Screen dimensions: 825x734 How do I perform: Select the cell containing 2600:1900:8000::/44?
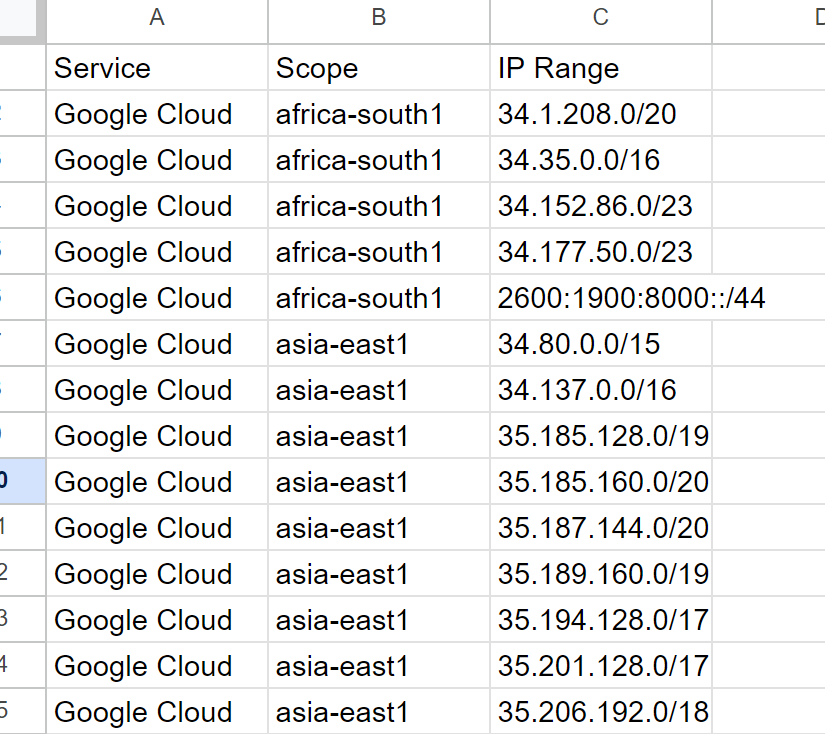[598, 298]
